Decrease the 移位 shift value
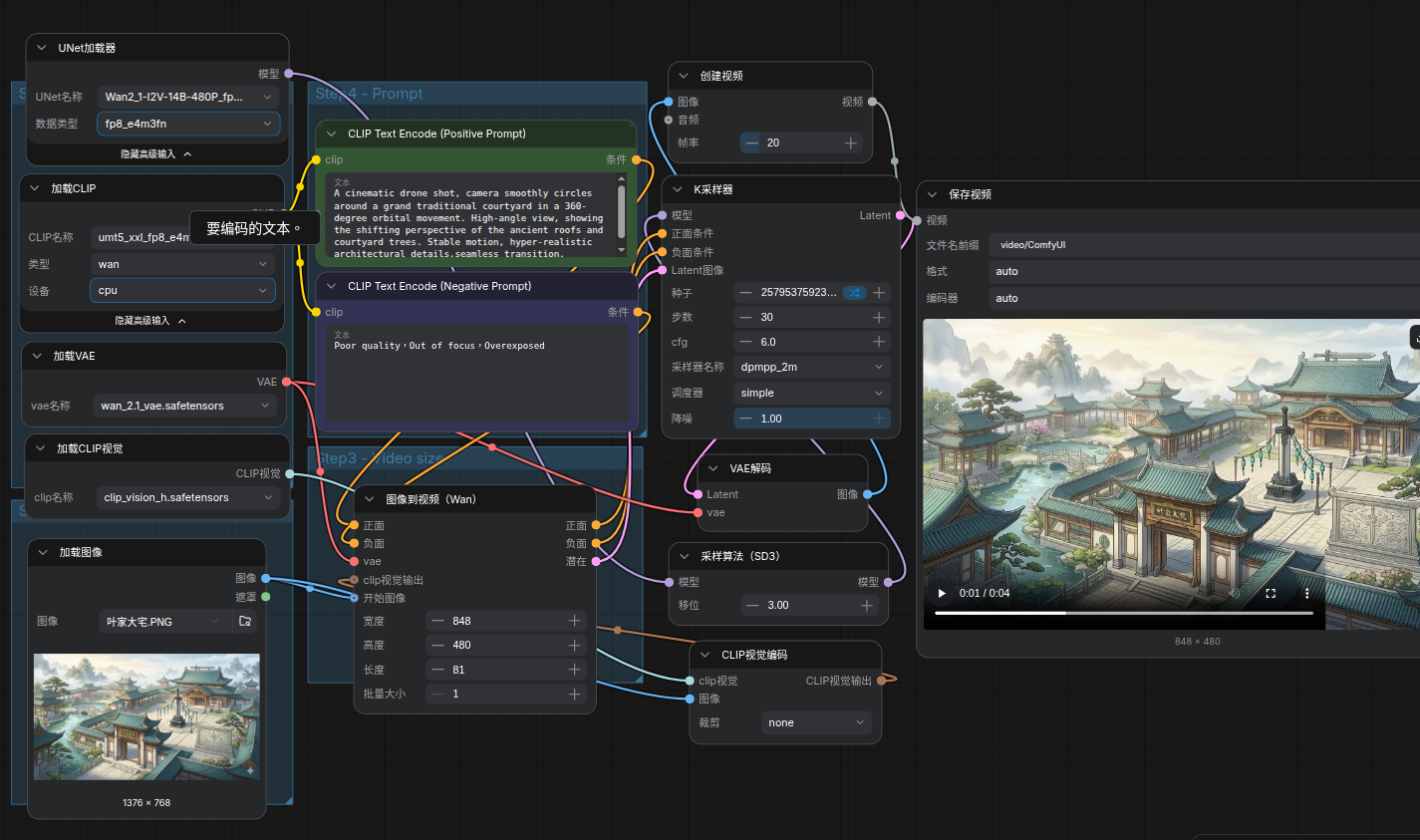 (752, 605)
